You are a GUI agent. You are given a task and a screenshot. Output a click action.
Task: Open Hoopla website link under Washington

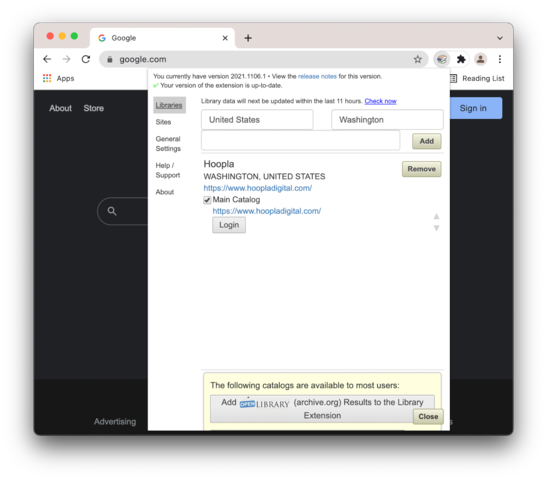pos(257,188)
